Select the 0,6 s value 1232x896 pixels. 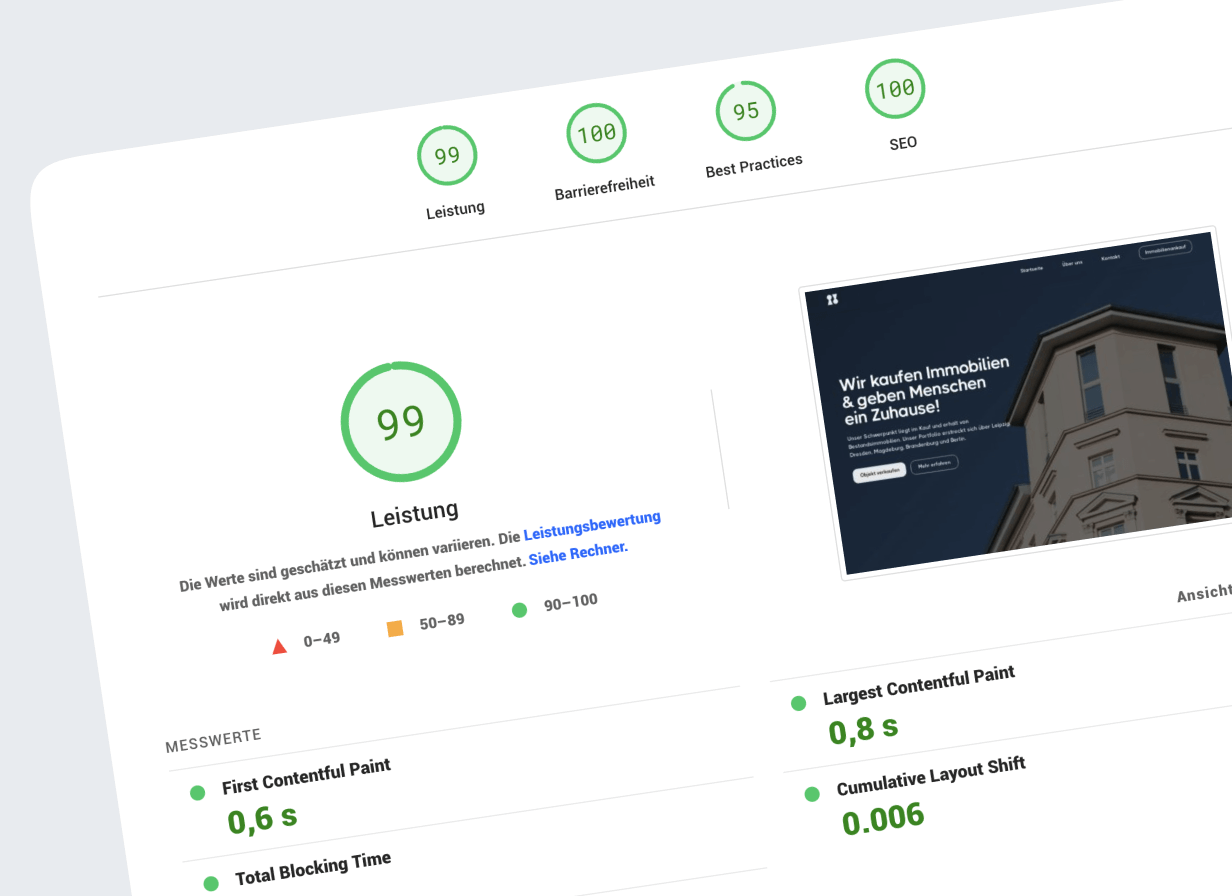(263, 819)
